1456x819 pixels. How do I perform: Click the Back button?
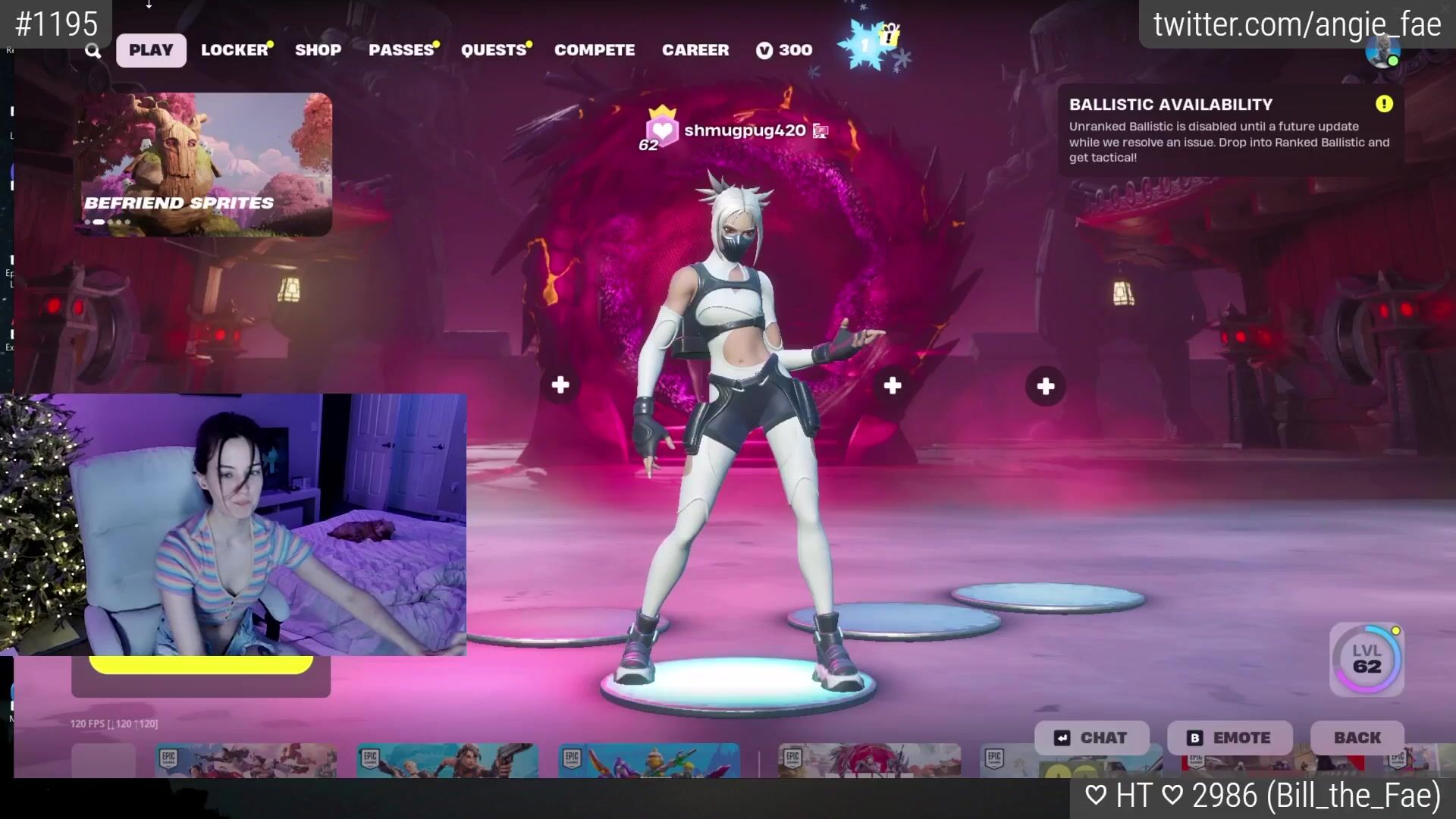(x=1357, y=738)
